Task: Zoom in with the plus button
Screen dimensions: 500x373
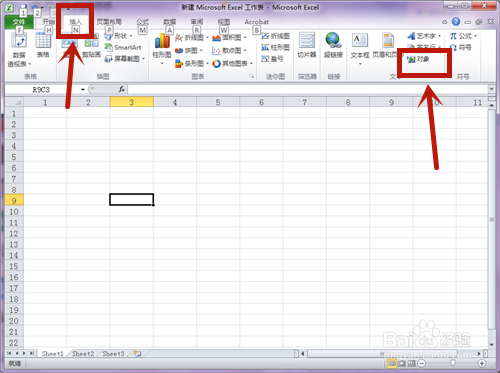Action: [481, 363]
